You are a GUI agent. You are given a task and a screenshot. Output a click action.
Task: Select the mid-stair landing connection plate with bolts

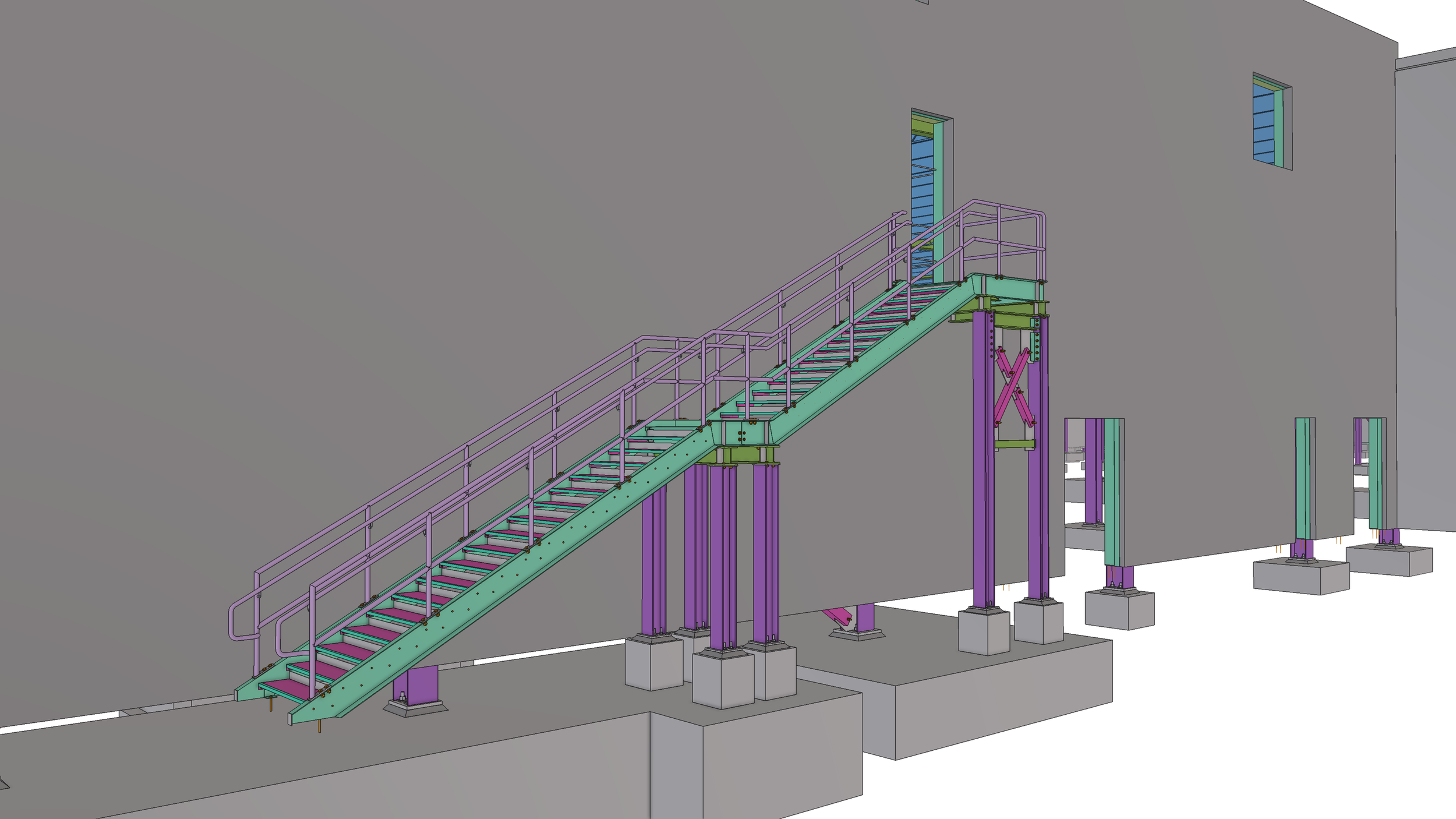[742, 435]
